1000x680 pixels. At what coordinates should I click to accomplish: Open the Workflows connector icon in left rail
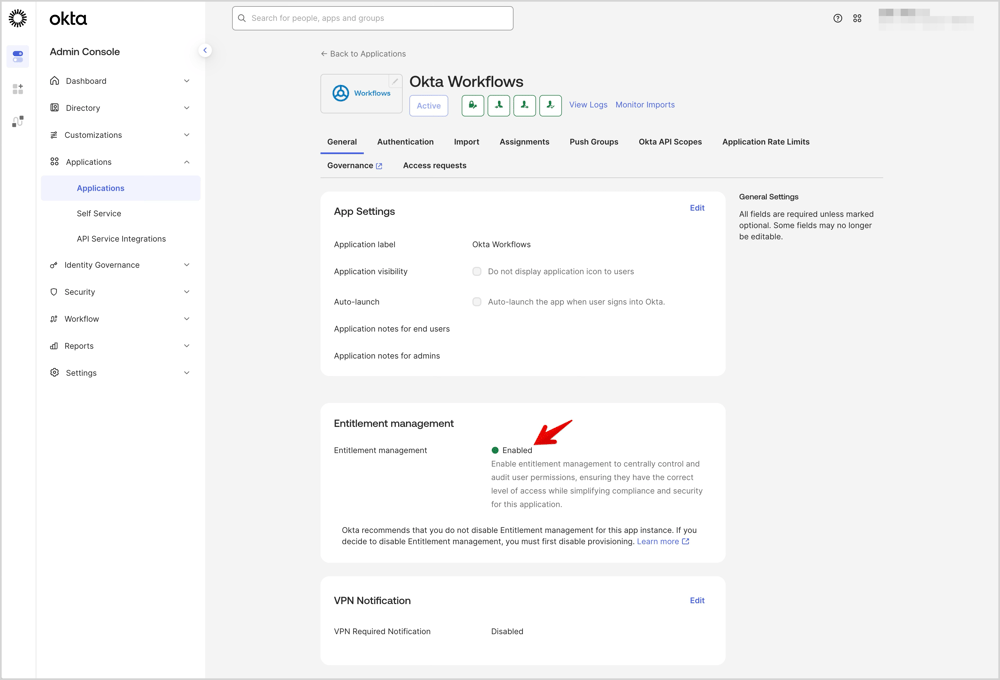point(18,121)
